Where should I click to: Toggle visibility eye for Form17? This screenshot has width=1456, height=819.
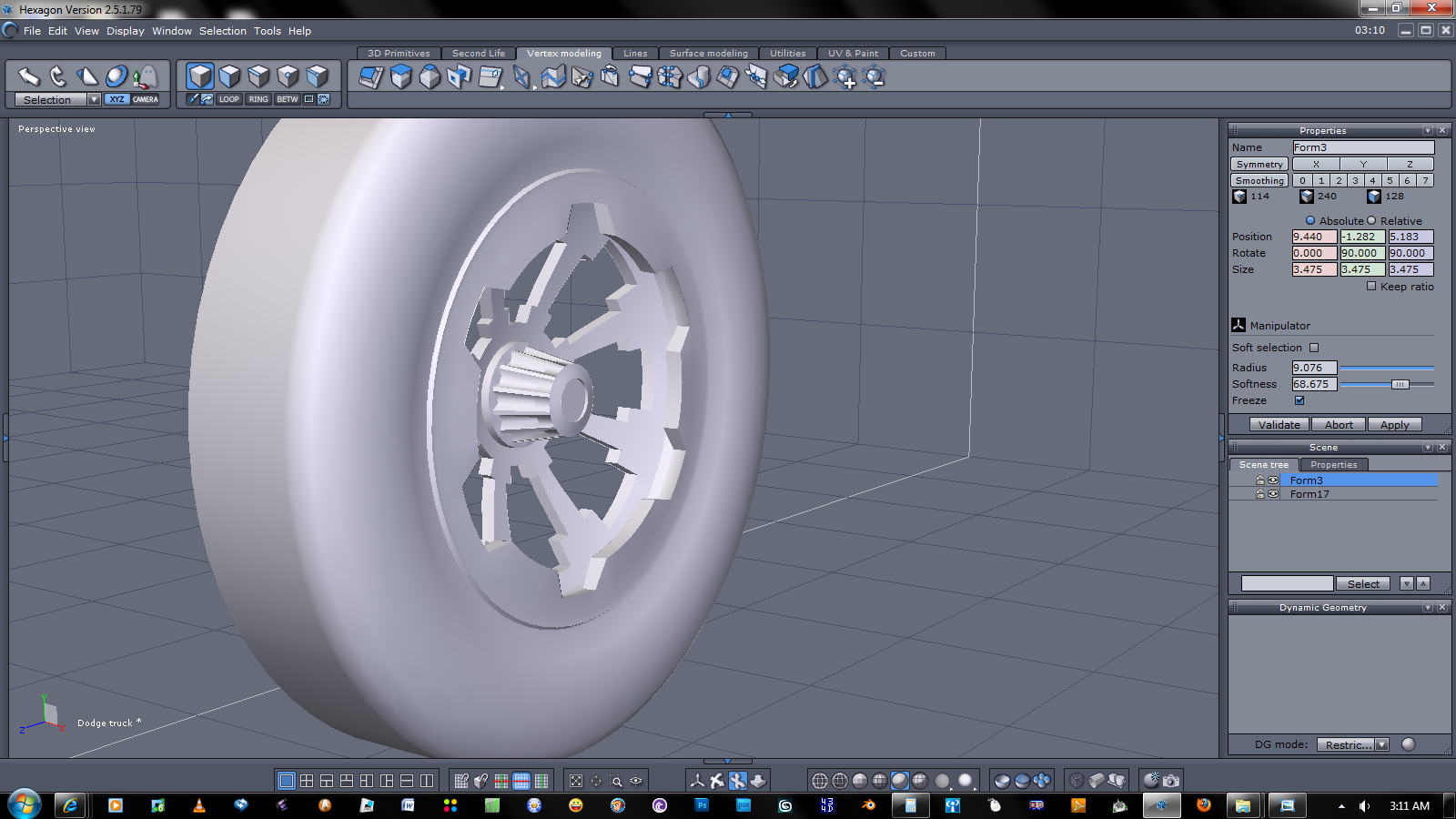pos(1273,494)
